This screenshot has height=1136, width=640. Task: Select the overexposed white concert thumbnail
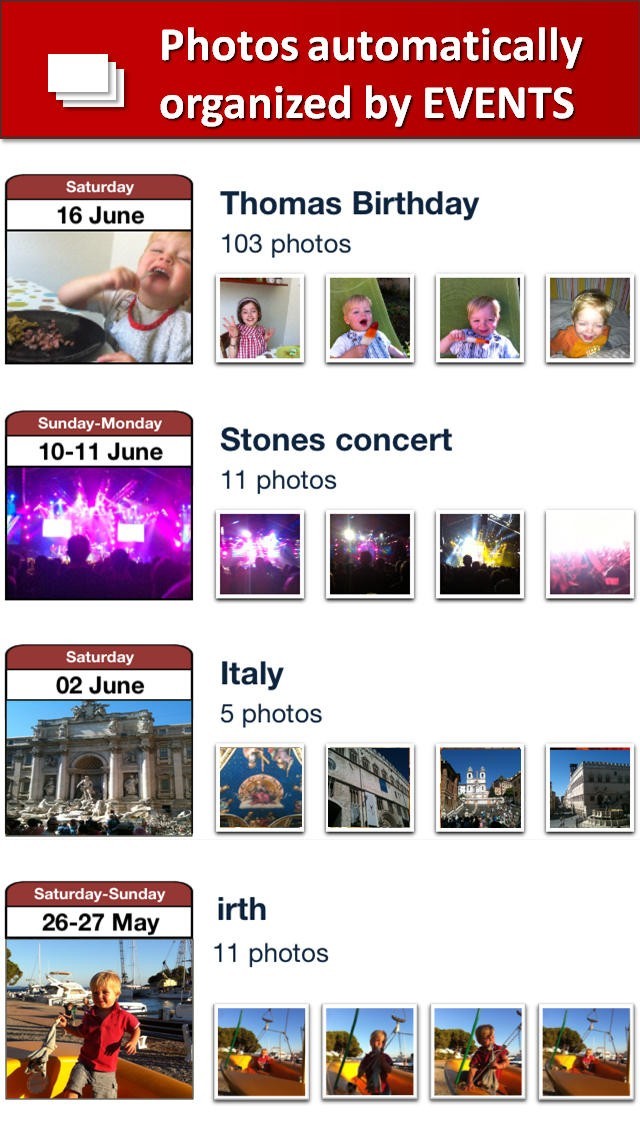pos(590,554)
